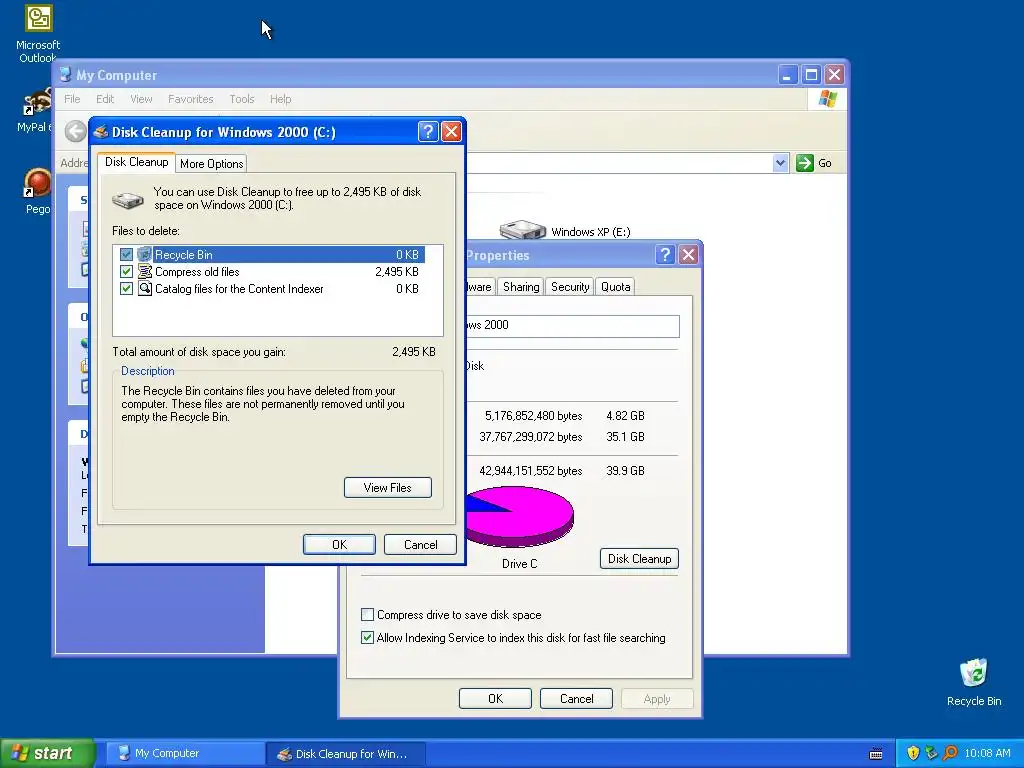Click the View Files button
This screenshot has width=1024, height=768.
click(388, 488)
